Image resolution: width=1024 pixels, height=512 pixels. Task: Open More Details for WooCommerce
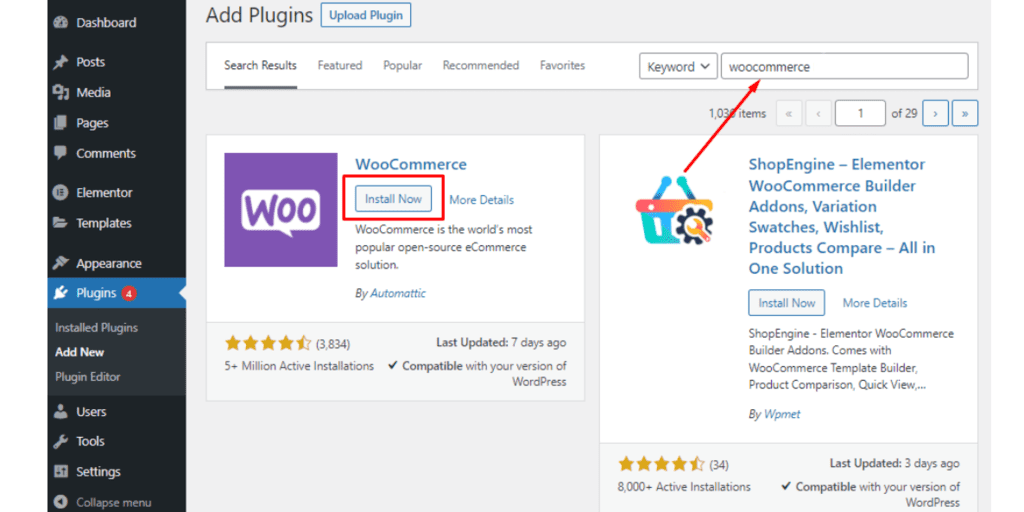[x=481, y=200]
